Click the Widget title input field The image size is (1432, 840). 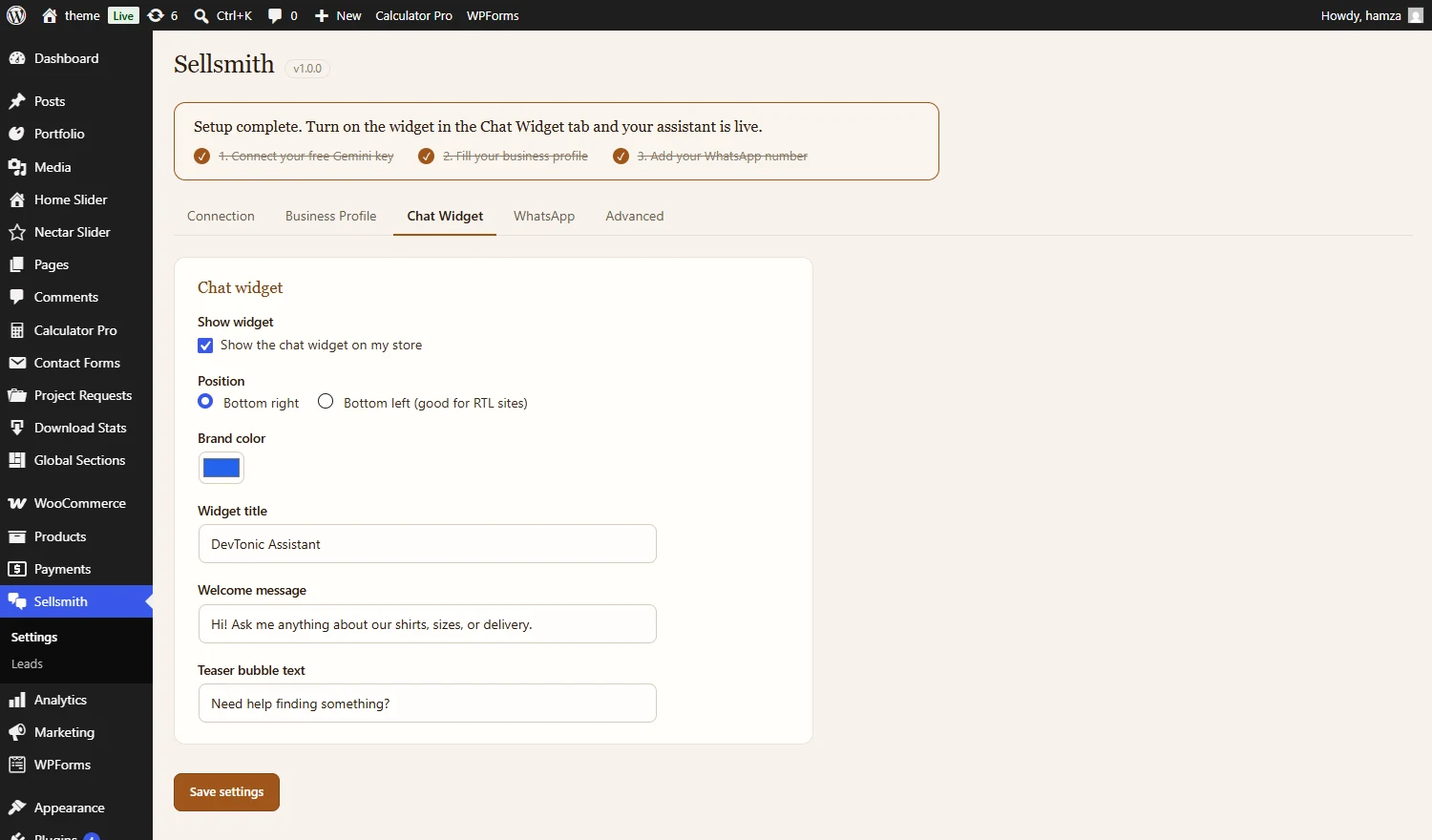click(x=428, y=544)
